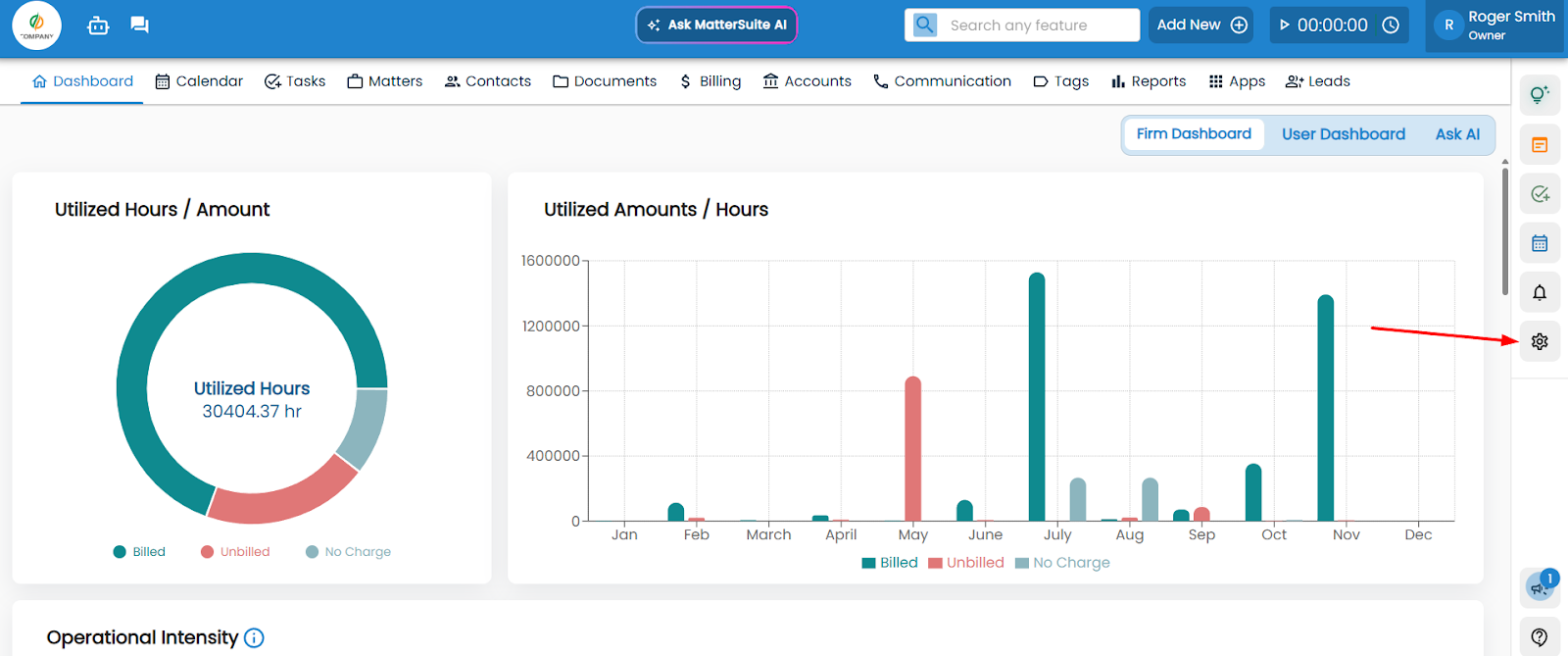Click the robot assistant icon in header

[x=98, y=25]
